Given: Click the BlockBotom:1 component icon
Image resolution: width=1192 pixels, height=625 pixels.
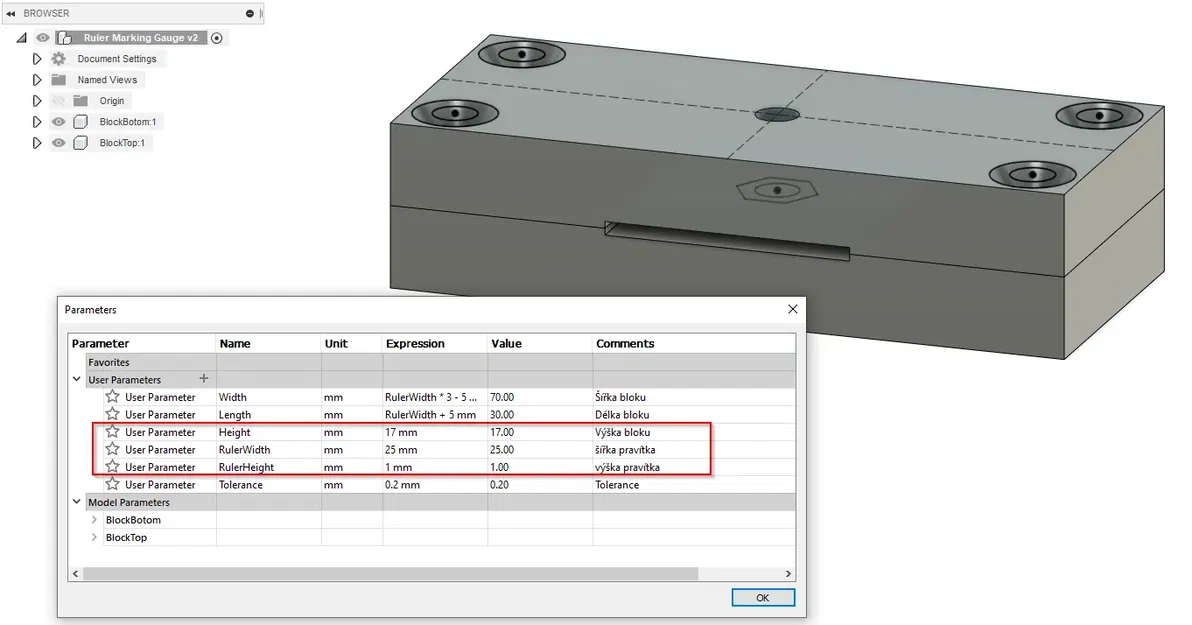Looking at the screenshot, I should pos(81,122).
